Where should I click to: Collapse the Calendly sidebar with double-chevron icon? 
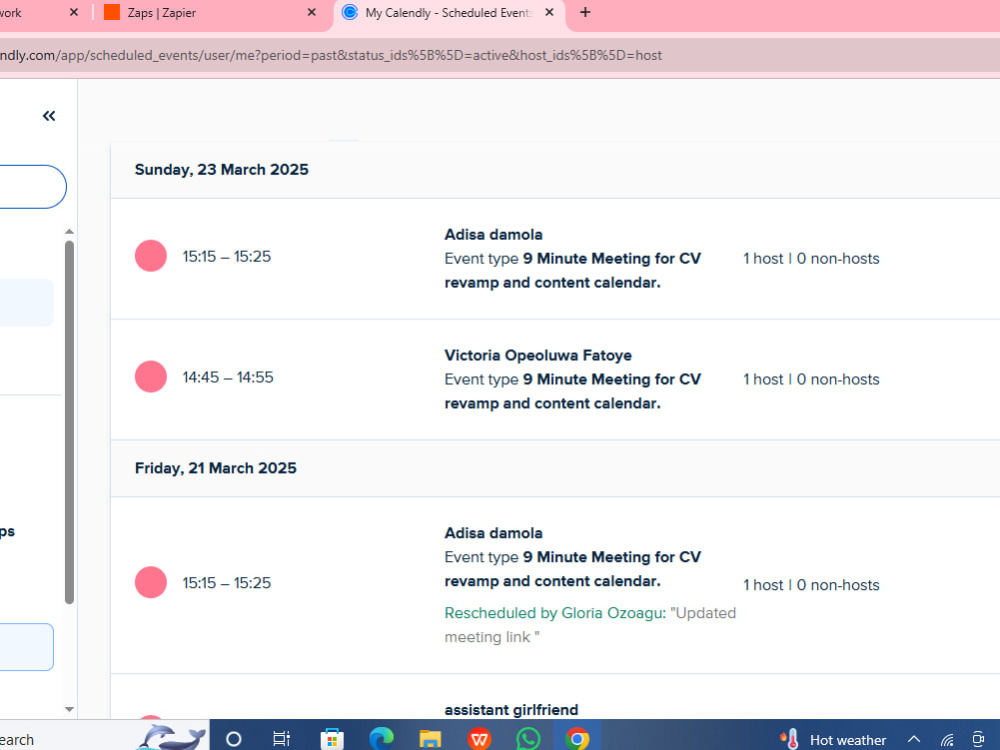tap(49, 115)
